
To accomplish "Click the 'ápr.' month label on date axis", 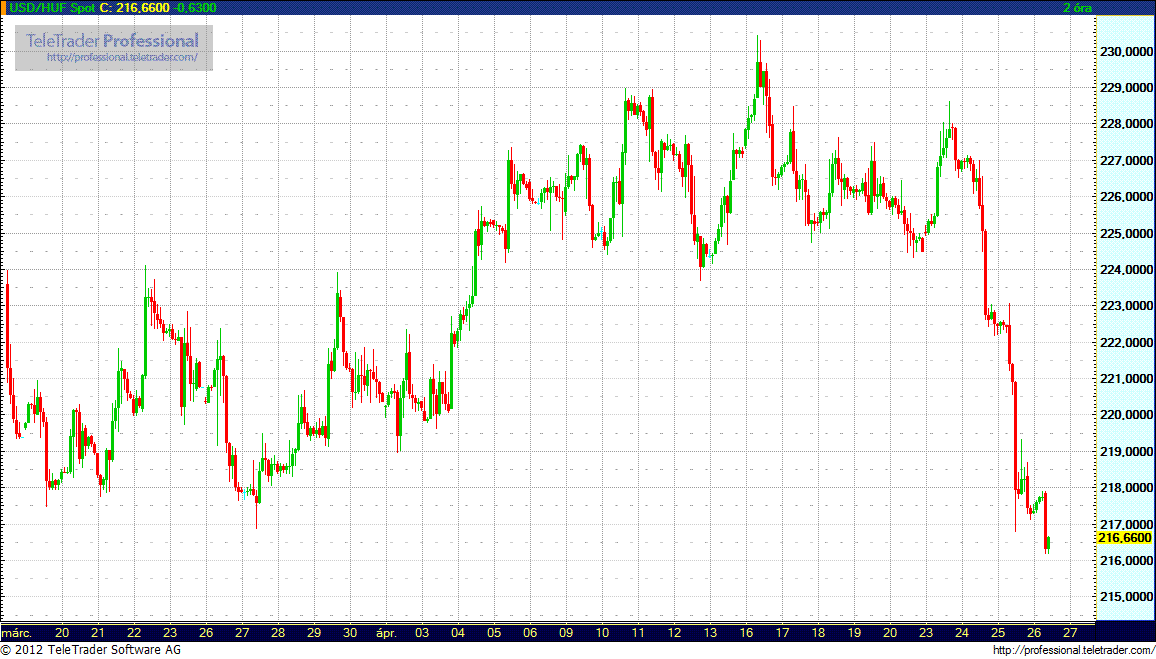I will [386, 633].
